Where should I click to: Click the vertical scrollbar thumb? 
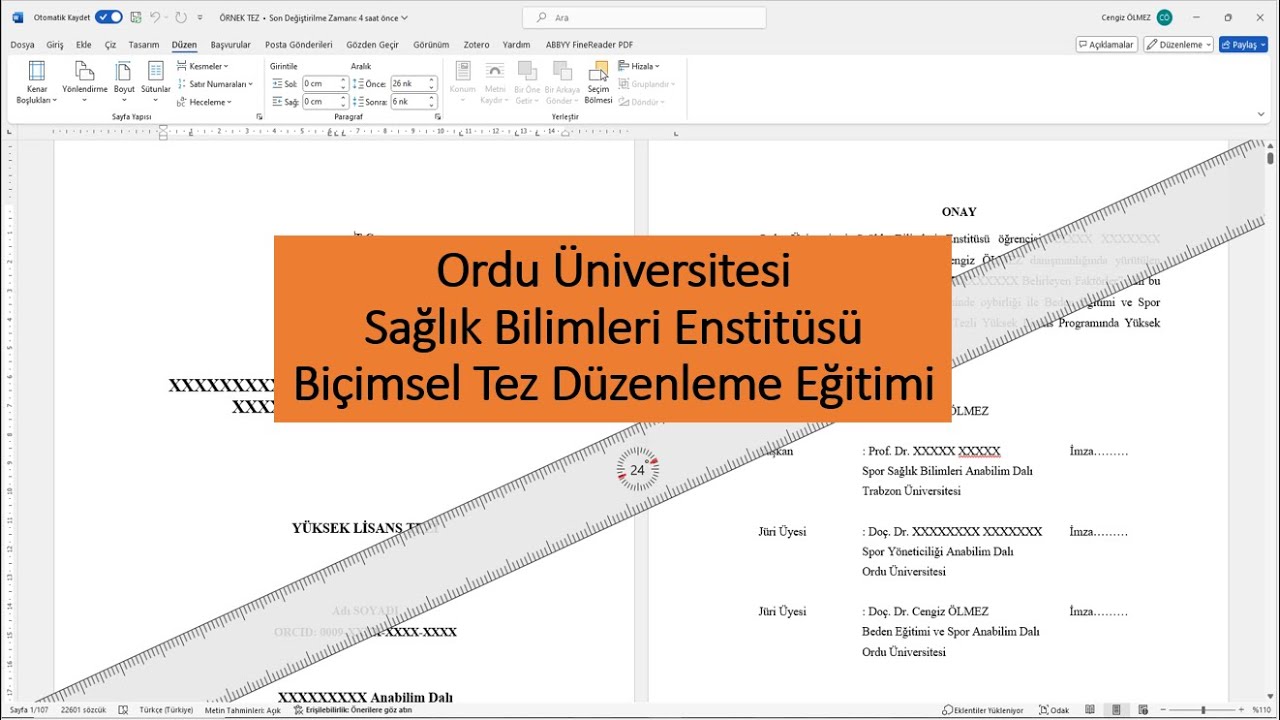(1271, 158)
